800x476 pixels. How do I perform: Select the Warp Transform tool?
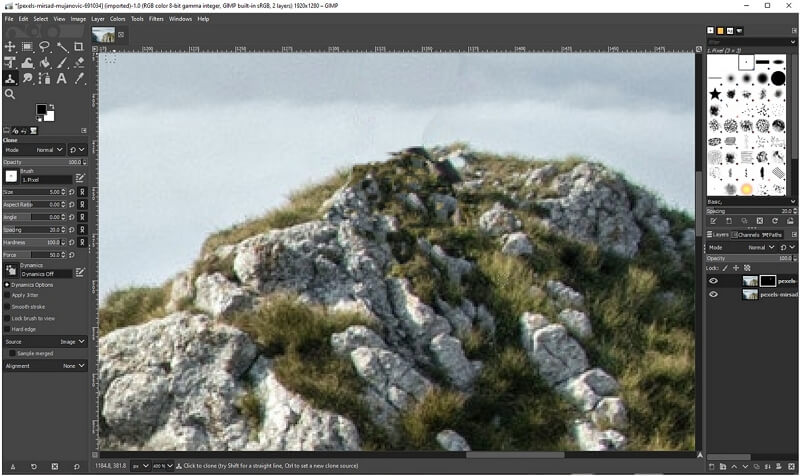click(x=28, y=63)
